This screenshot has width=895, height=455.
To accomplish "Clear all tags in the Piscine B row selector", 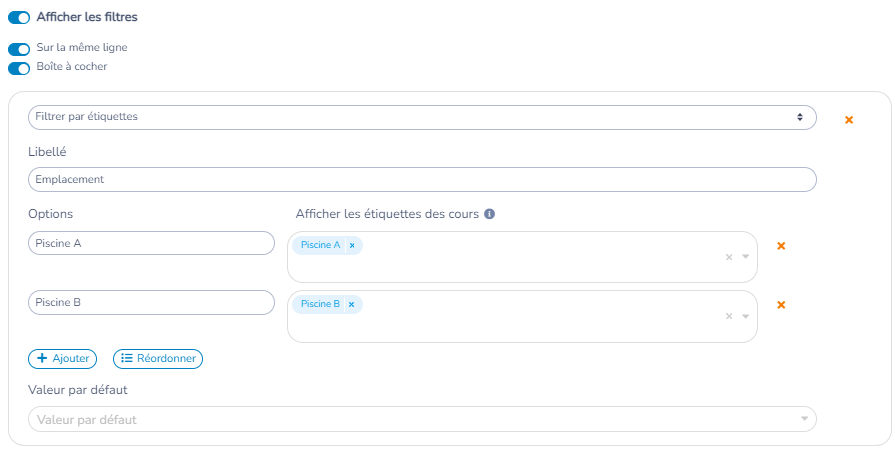I will point(729,316).
